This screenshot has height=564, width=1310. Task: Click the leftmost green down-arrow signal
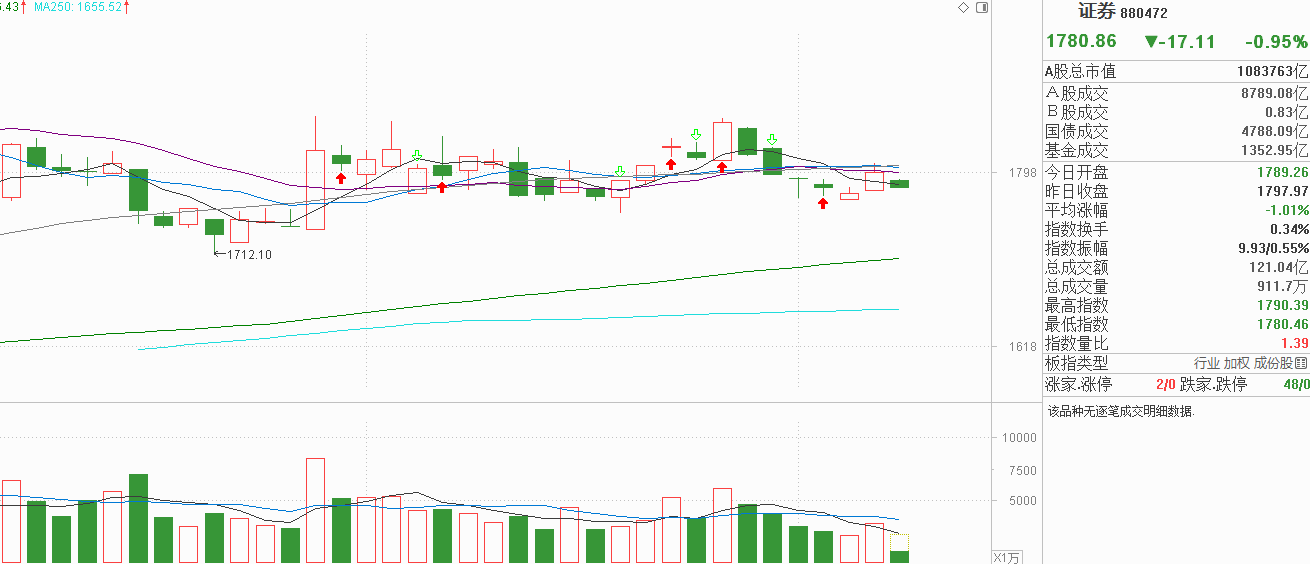416,156
